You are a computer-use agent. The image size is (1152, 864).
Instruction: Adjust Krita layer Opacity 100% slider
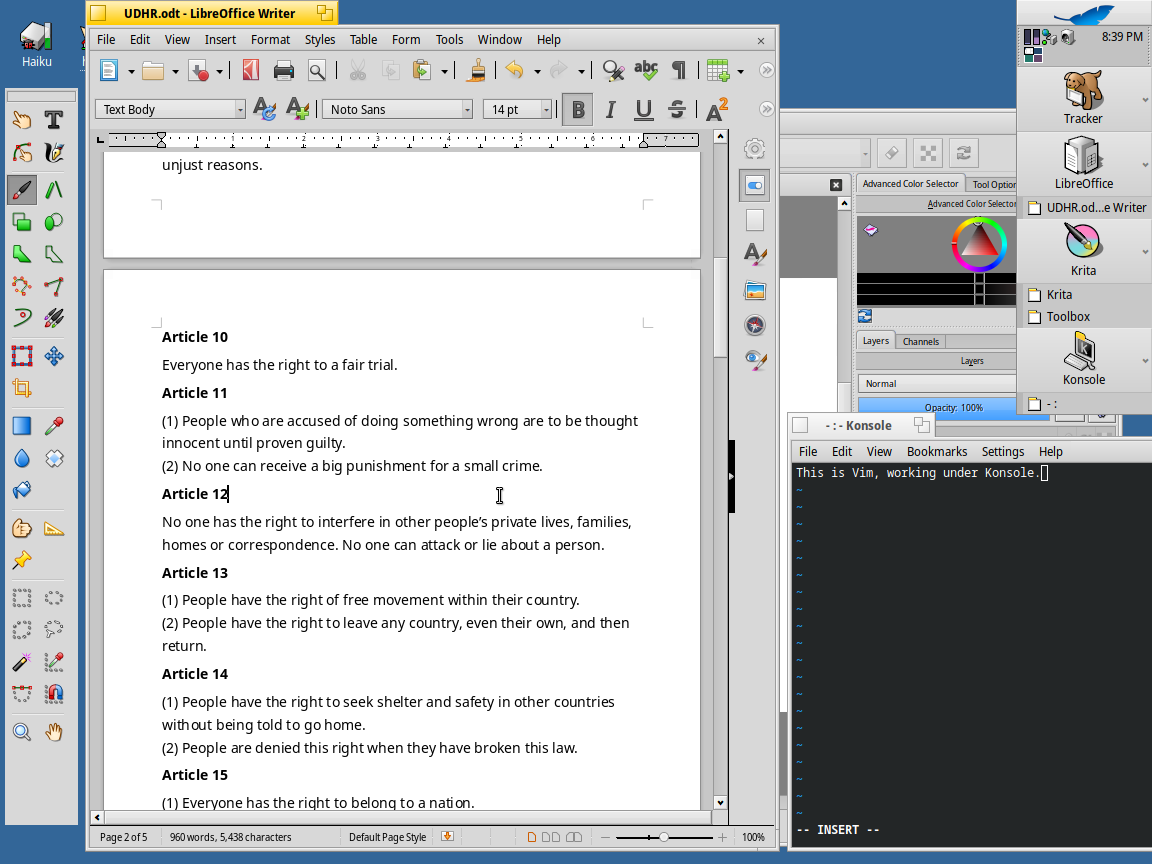pos(937,407)
